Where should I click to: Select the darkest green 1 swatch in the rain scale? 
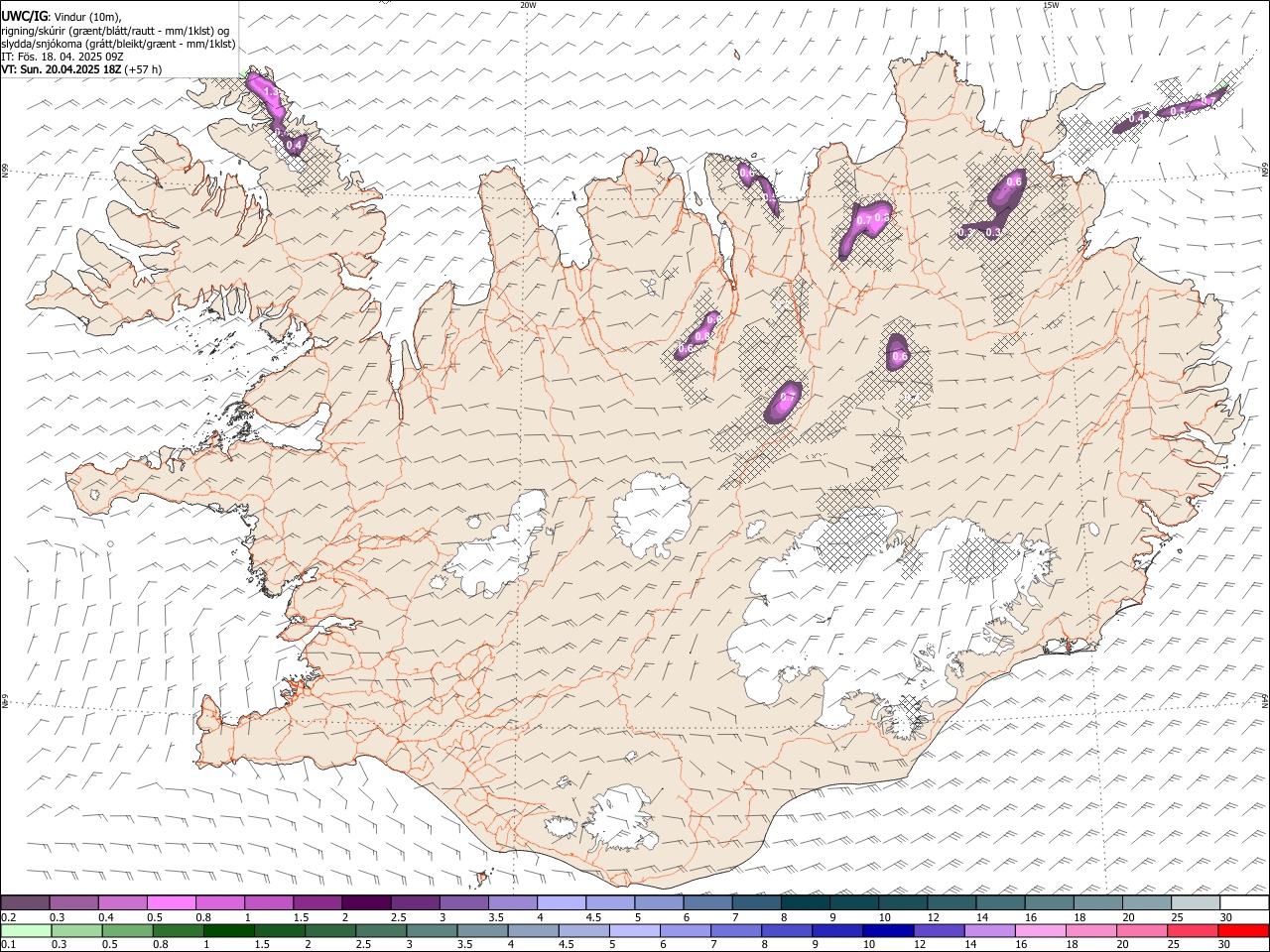pyautogui.click(x=228, y=930)
